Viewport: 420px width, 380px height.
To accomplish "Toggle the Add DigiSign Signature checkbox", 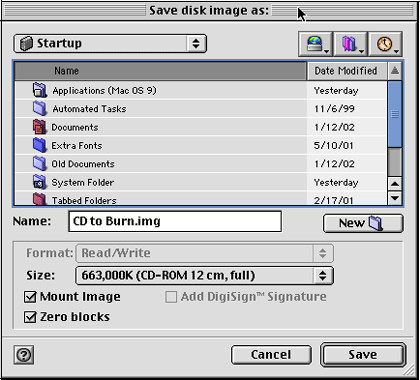I will (171, 297).
